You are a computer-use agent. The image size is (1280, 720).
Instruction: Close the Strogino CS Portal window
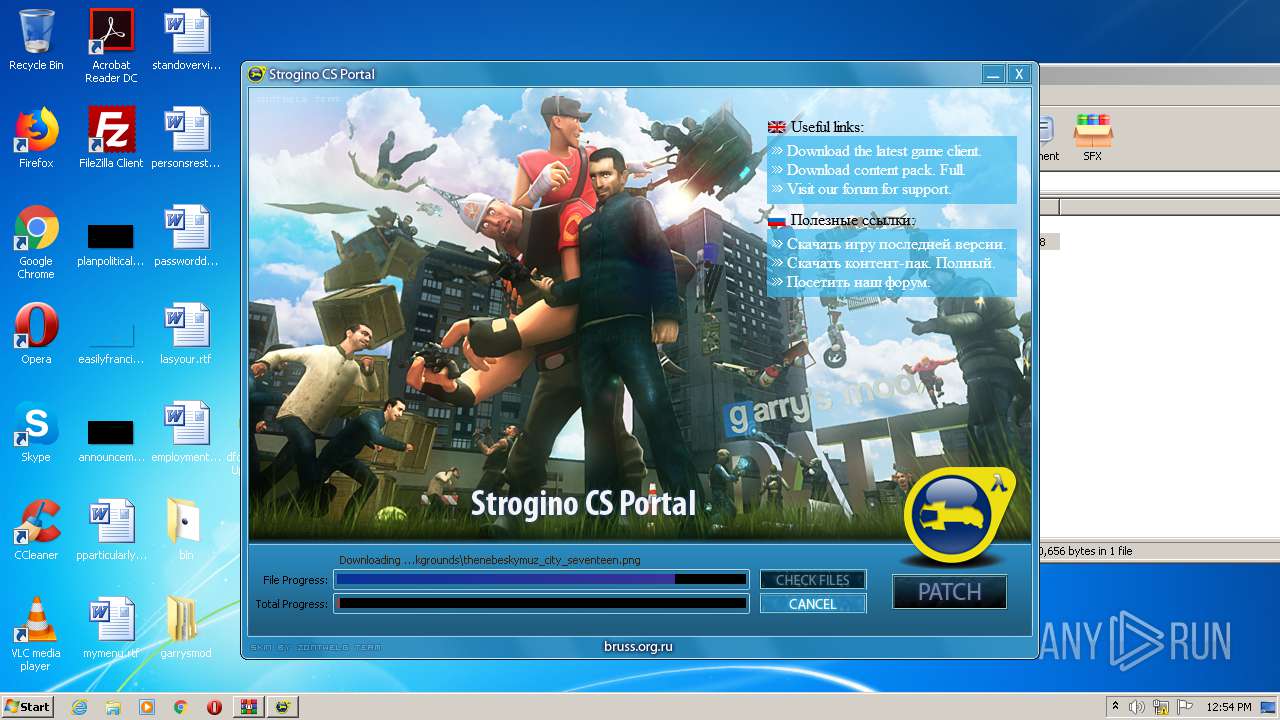(1018, 74)
